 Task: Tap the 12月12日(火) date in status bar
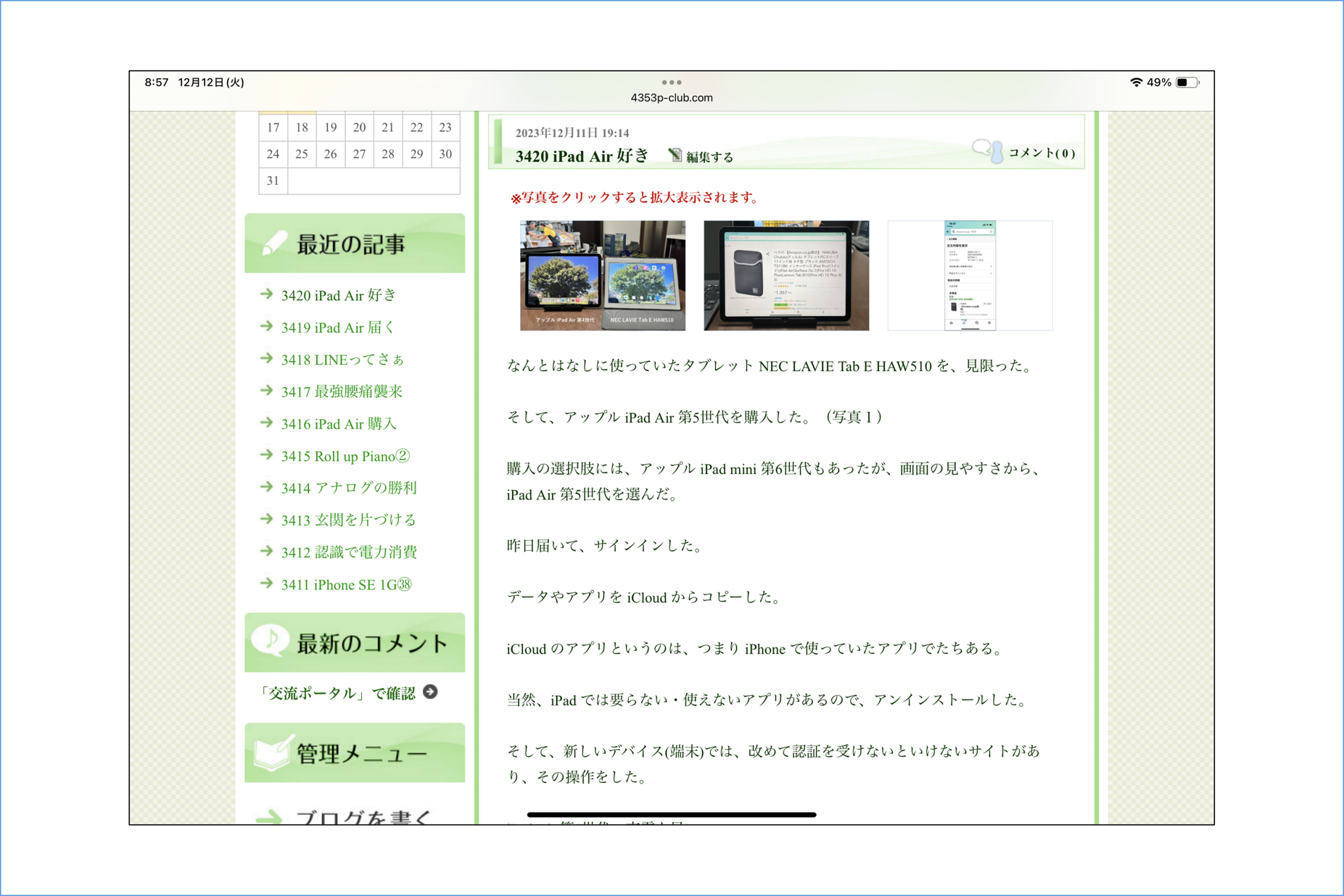pyautogui.click(x=211, y=83)
